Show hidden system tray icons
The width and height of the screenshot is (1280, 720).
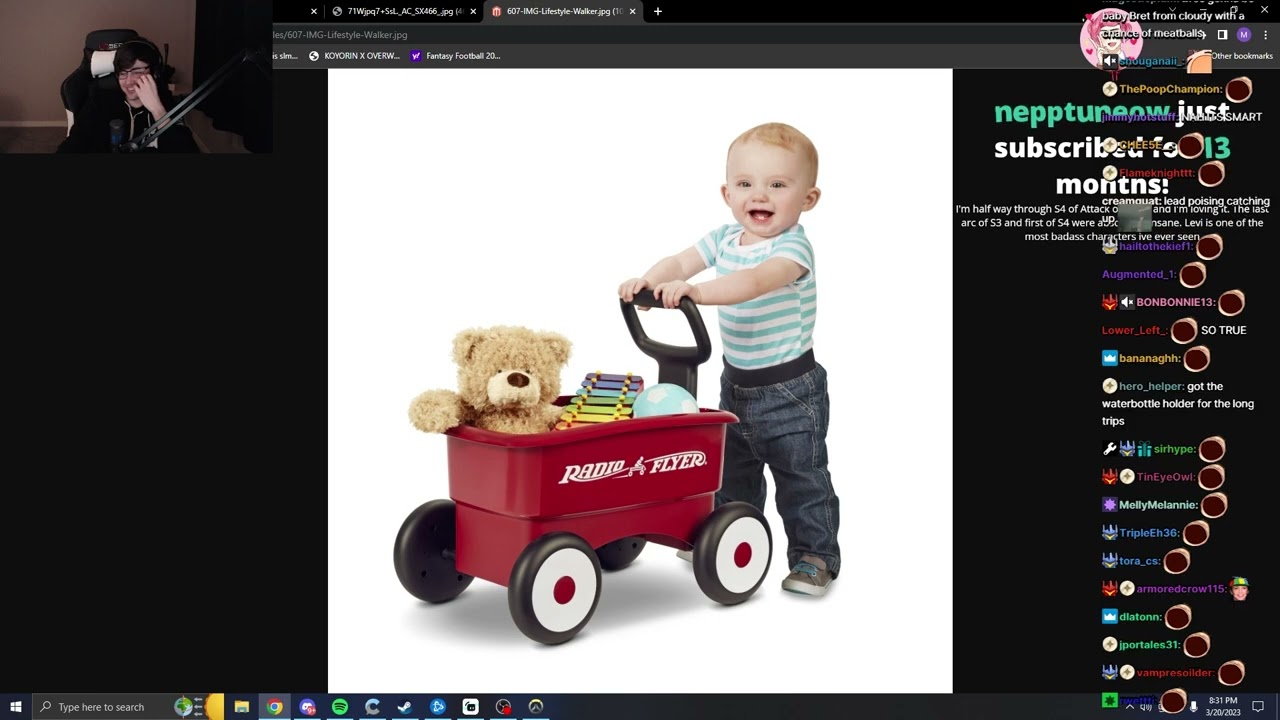point(1130,707)
